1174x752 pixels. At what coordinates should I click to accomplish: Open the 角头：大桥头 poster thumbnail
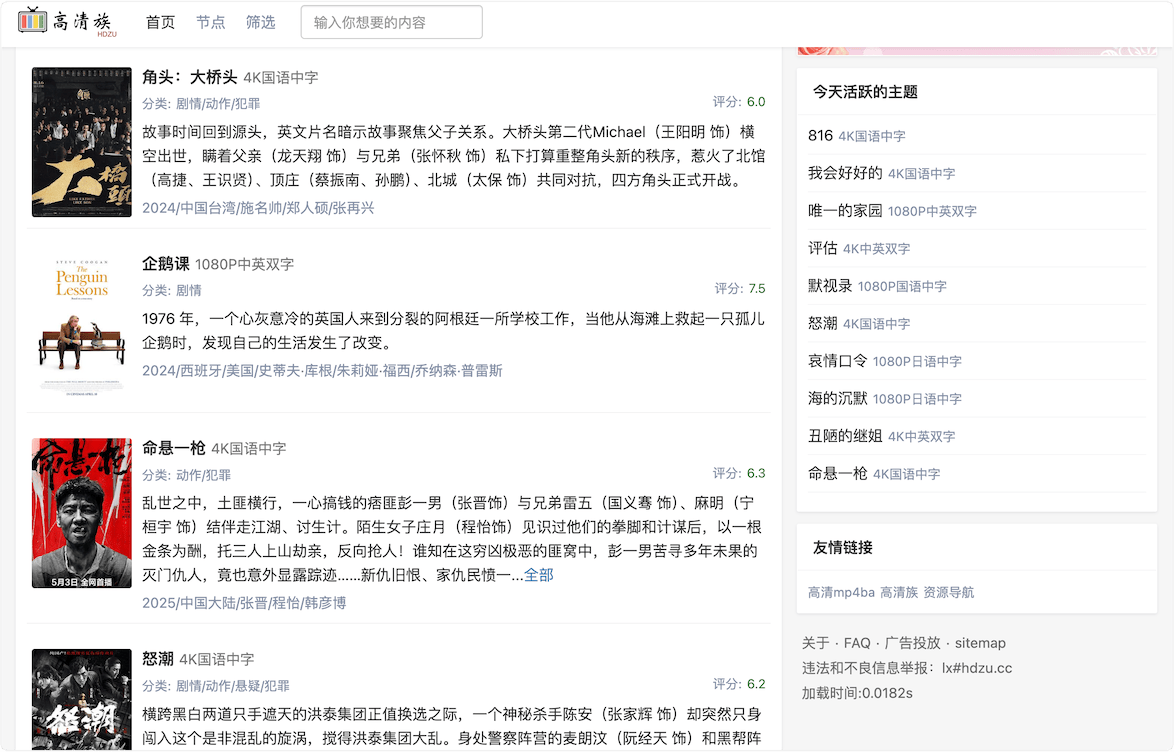(x=82, y=142)
